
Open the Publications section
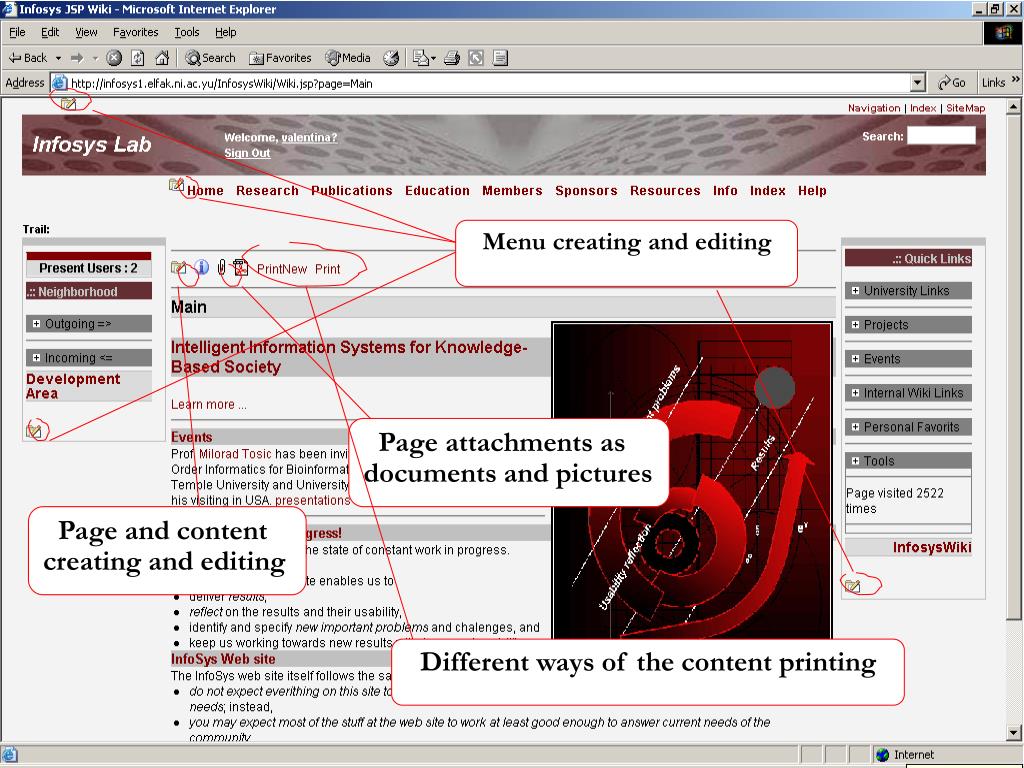pyautogui.click(x=351, y=191)
